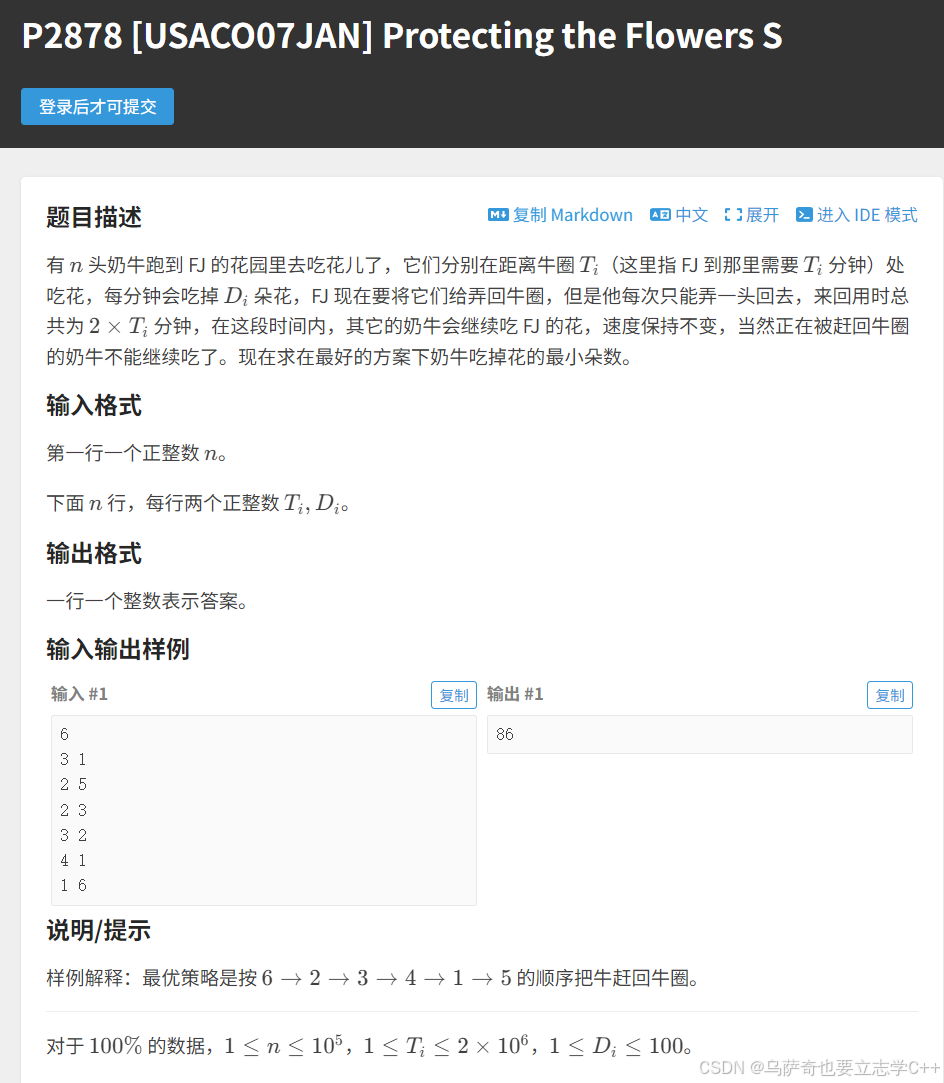Click the 对于 100% 的数据 constraints line
The image size is (944, 1083).
pos(370,1046)
